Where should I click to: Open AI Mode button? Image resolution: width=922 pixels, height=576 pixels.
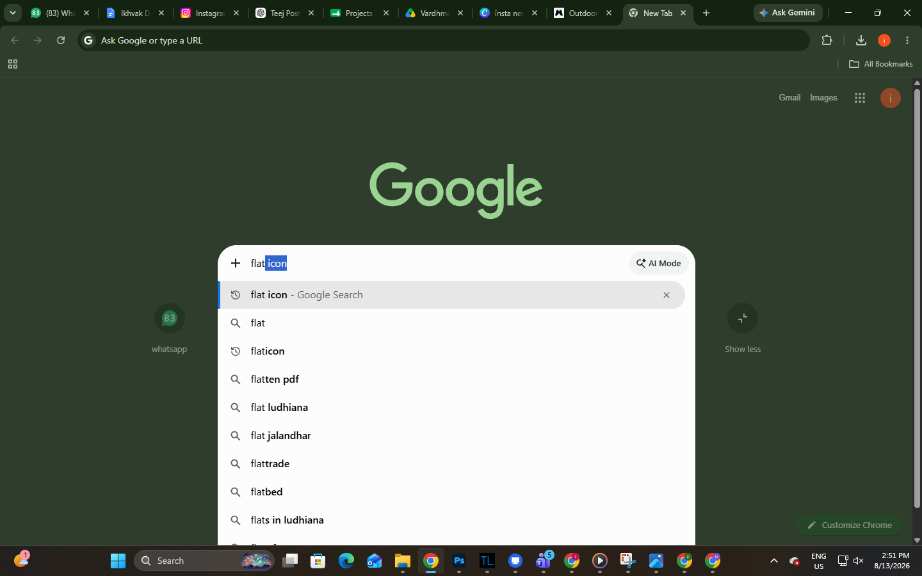(659, 263)
